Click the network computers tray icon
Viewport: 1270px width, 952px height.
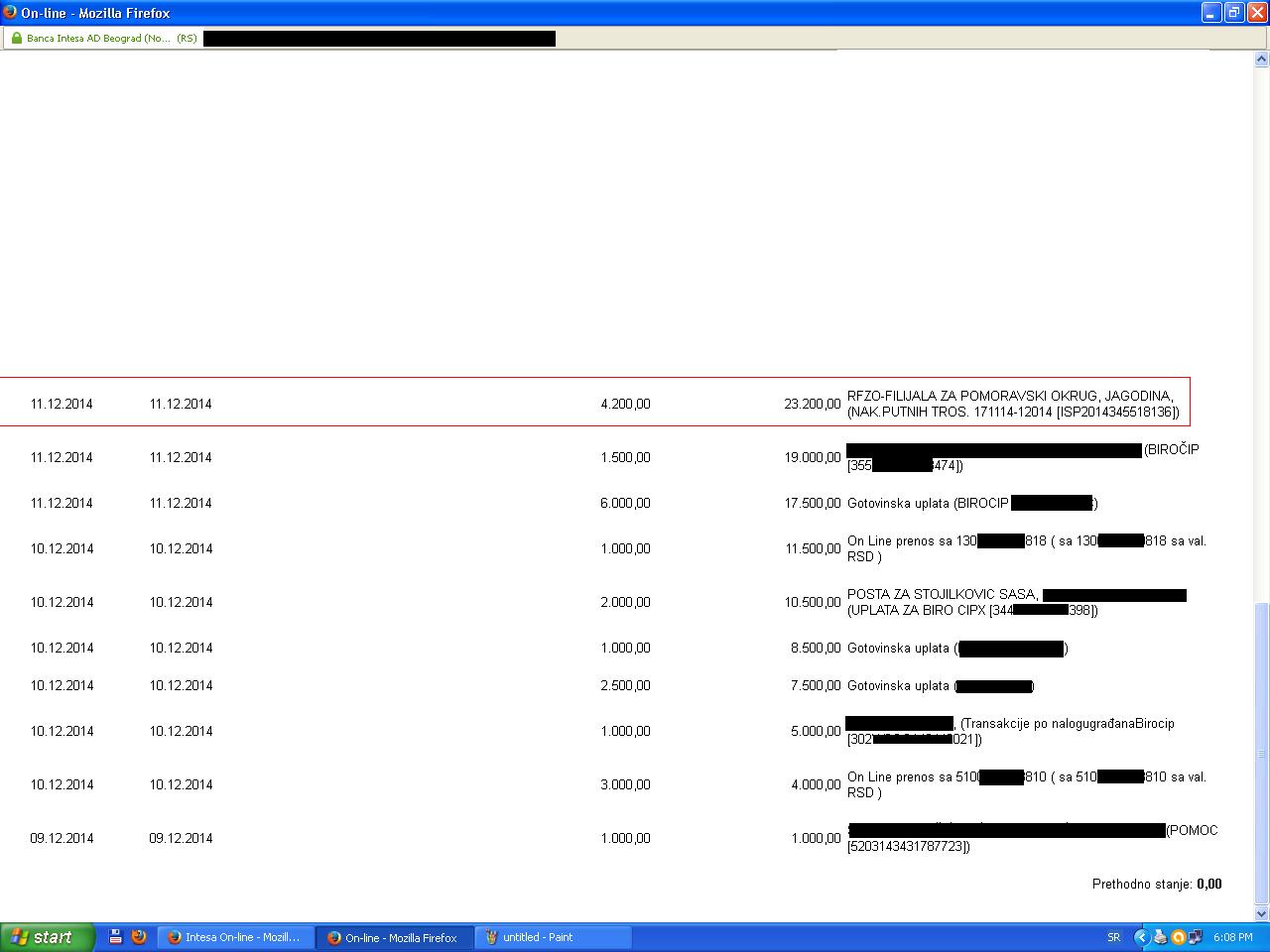click(1195, 937)
